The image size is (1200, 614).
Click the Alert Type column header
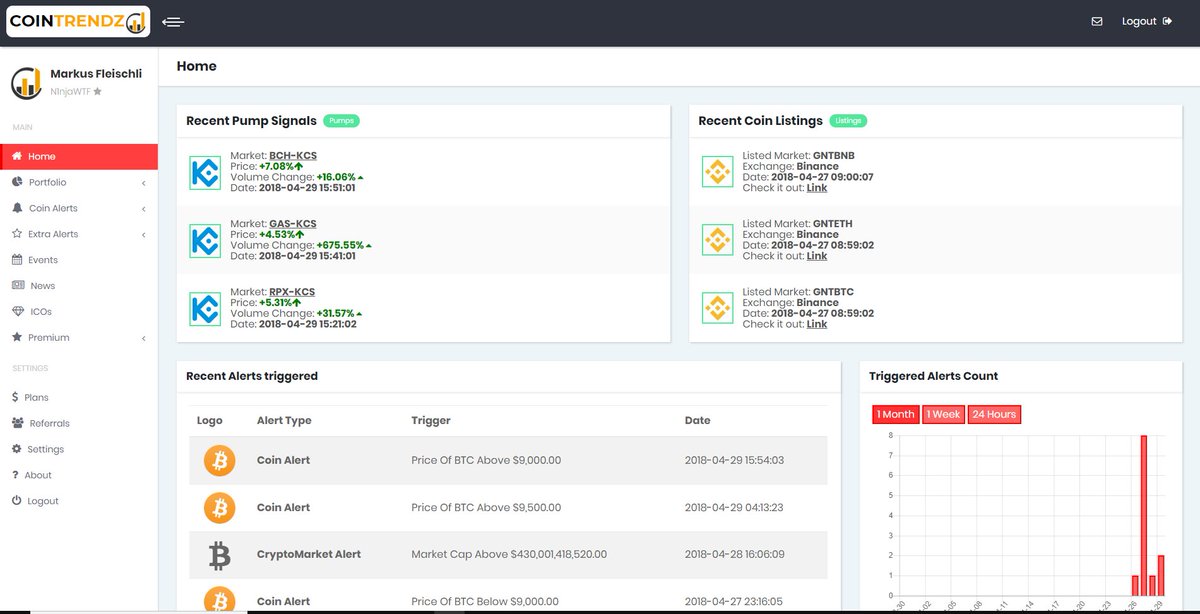coord(284,421)
